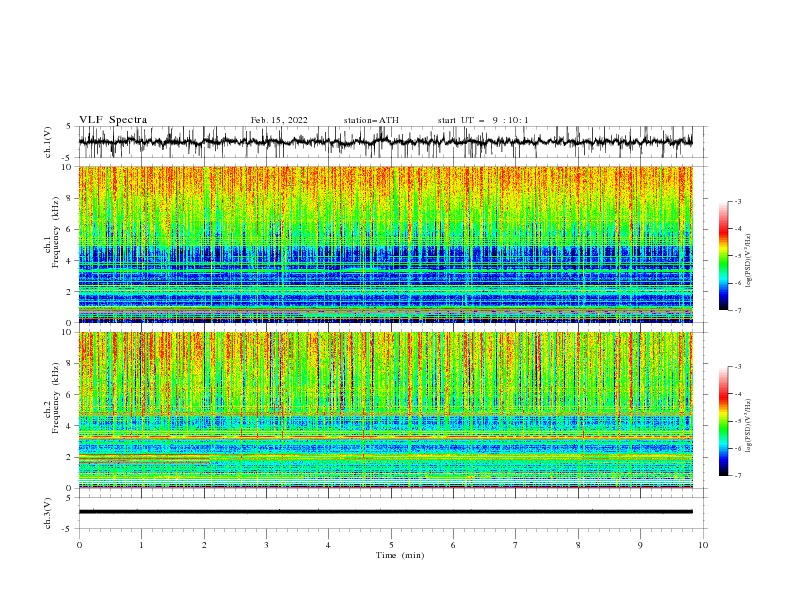Click time axis tick label "0"
Image resolution: width=792 pixels, height=612 pixels.
(79, 545)
